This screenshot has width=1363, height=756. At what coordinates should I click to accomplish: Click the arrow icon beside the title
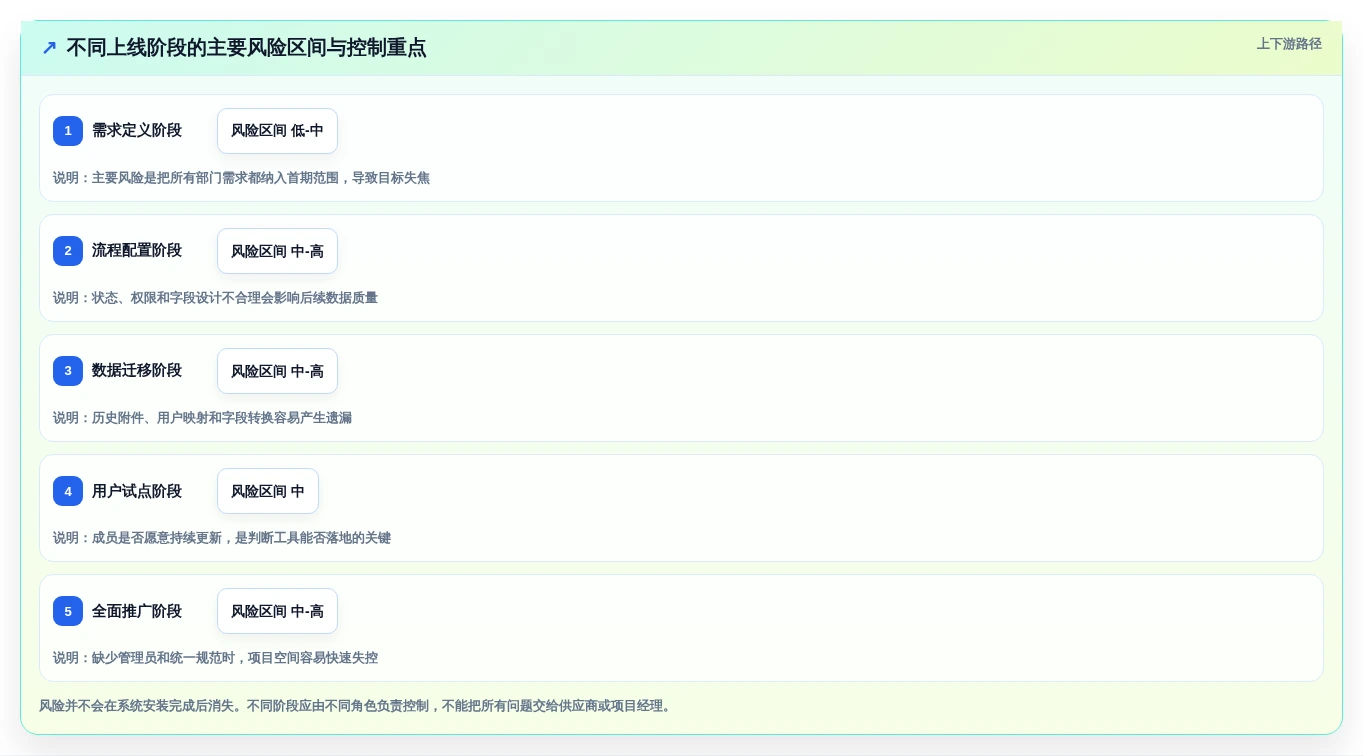49,48
